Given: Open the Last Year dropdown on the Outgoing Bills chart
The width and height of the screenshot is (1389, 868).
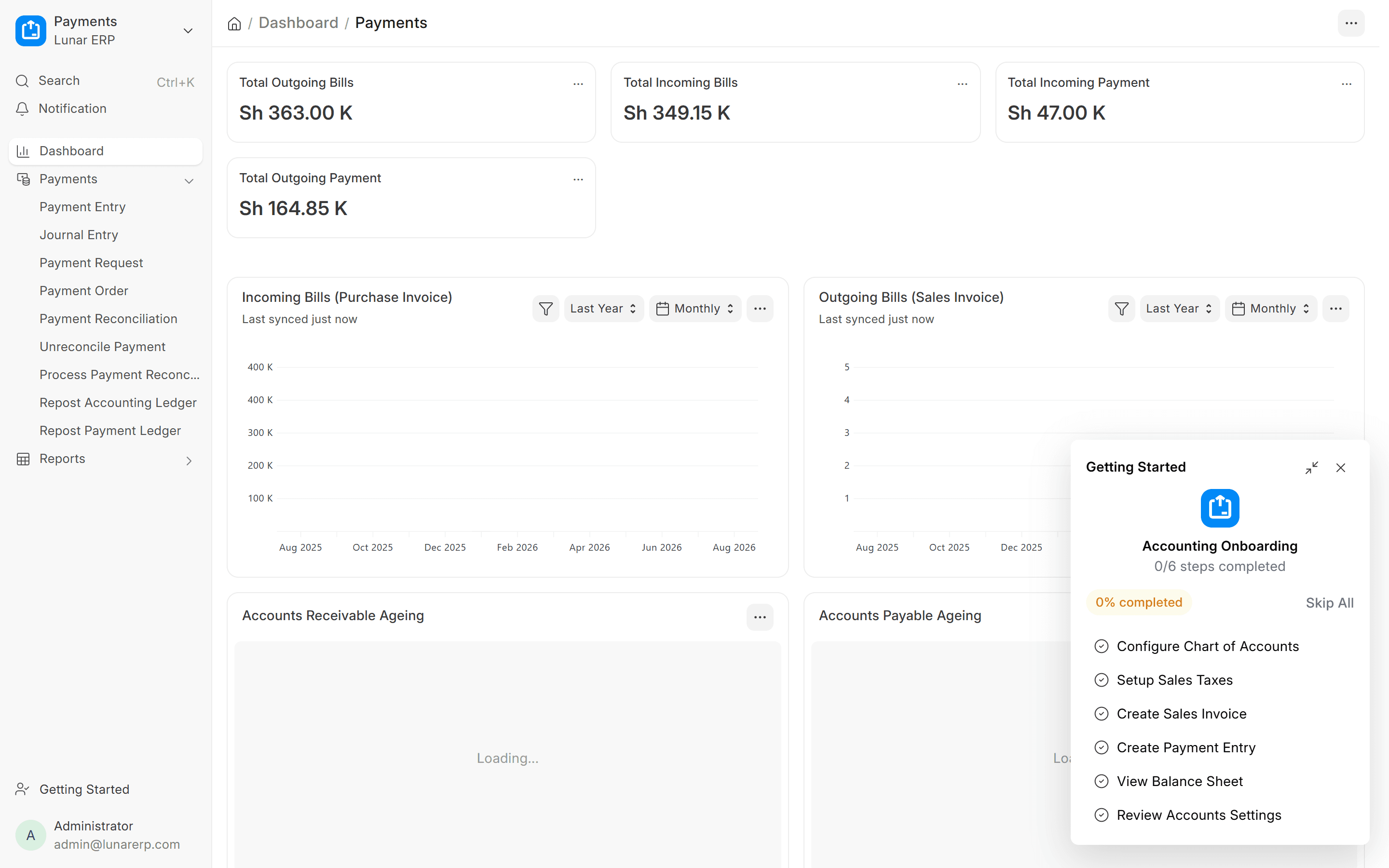Looking at the screenshot, I should tap(1180, 309).
